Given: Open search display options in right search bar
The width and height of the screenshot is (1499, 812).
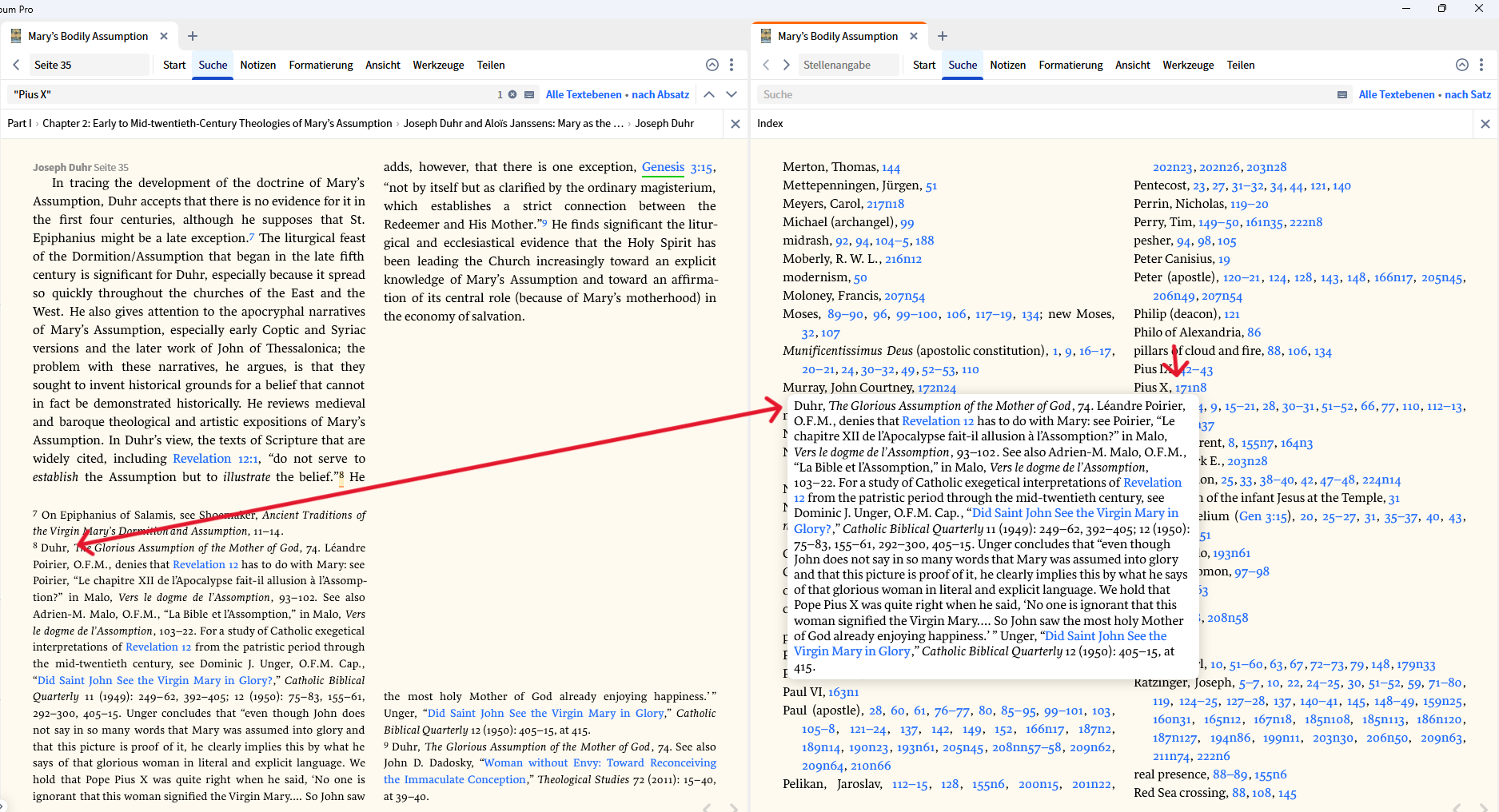Looking at the screenshot, I should [x=1342, y=94].
